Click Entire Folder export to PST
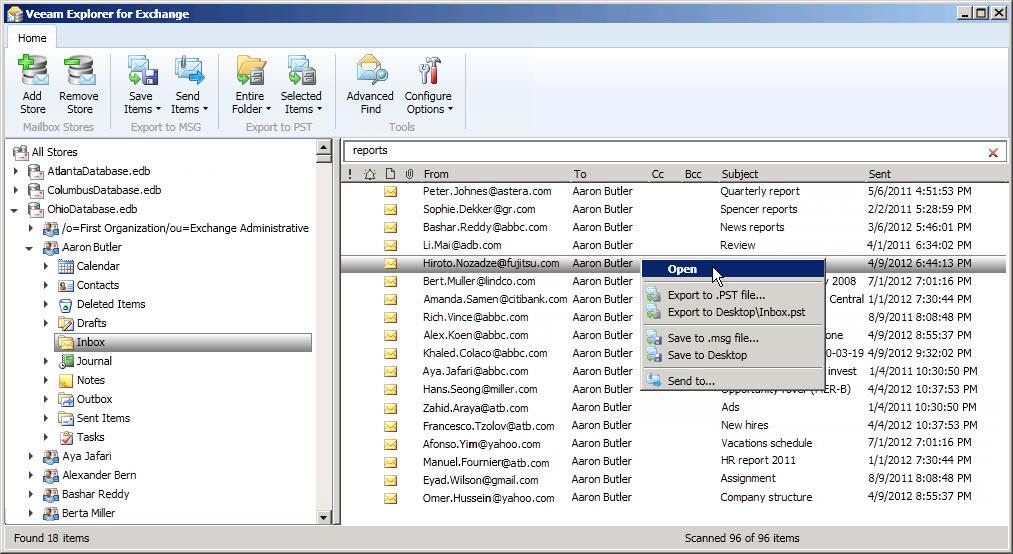1013x554 pixels. point(251,85)
